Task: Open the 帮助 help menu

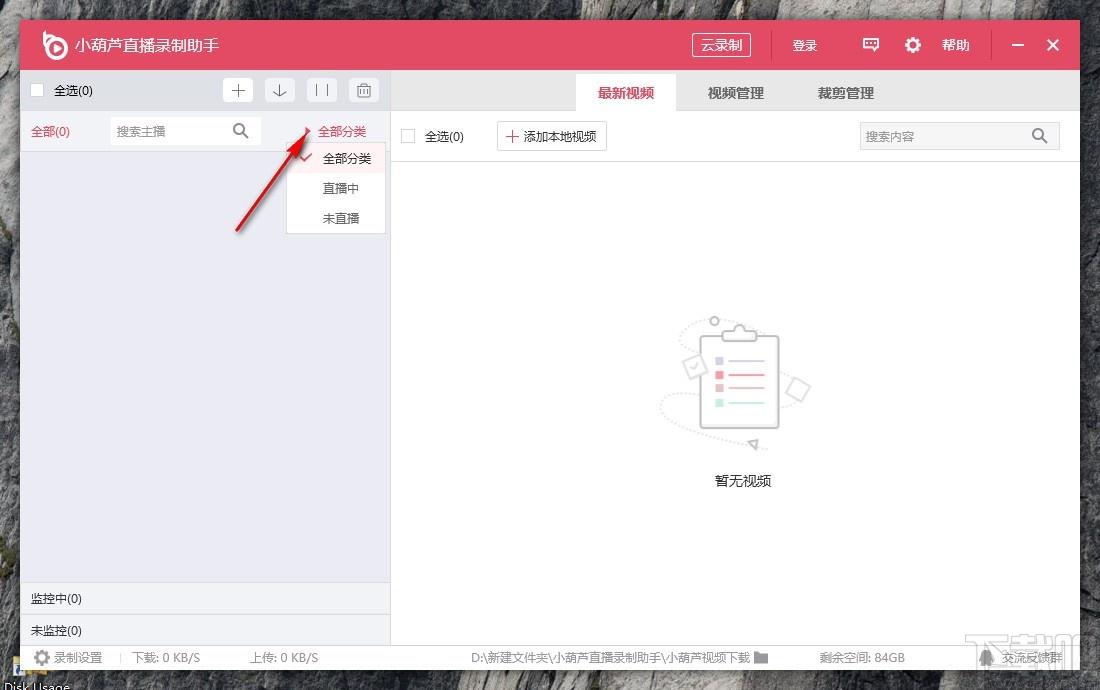Action: pos(955,45)
